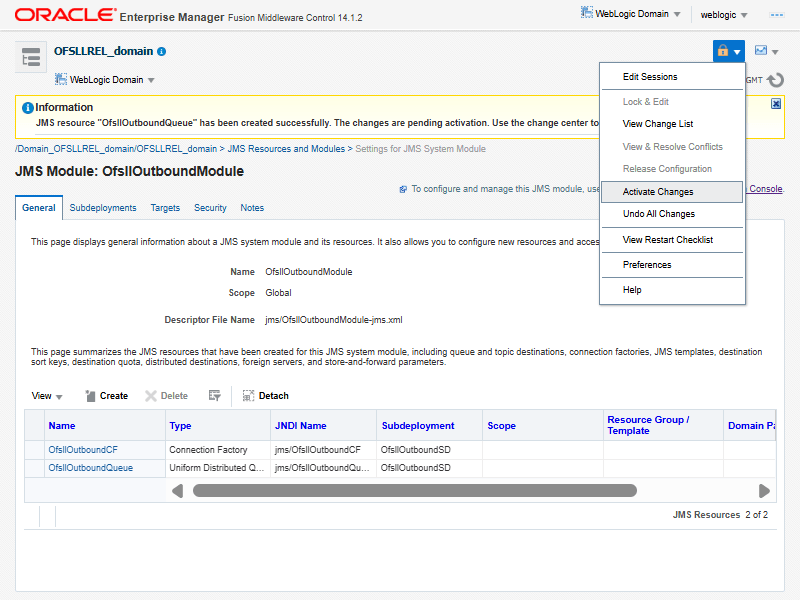Click the table's horizontal scrollbar
Screen dimensions: 800x600
[x=414, y=491]
